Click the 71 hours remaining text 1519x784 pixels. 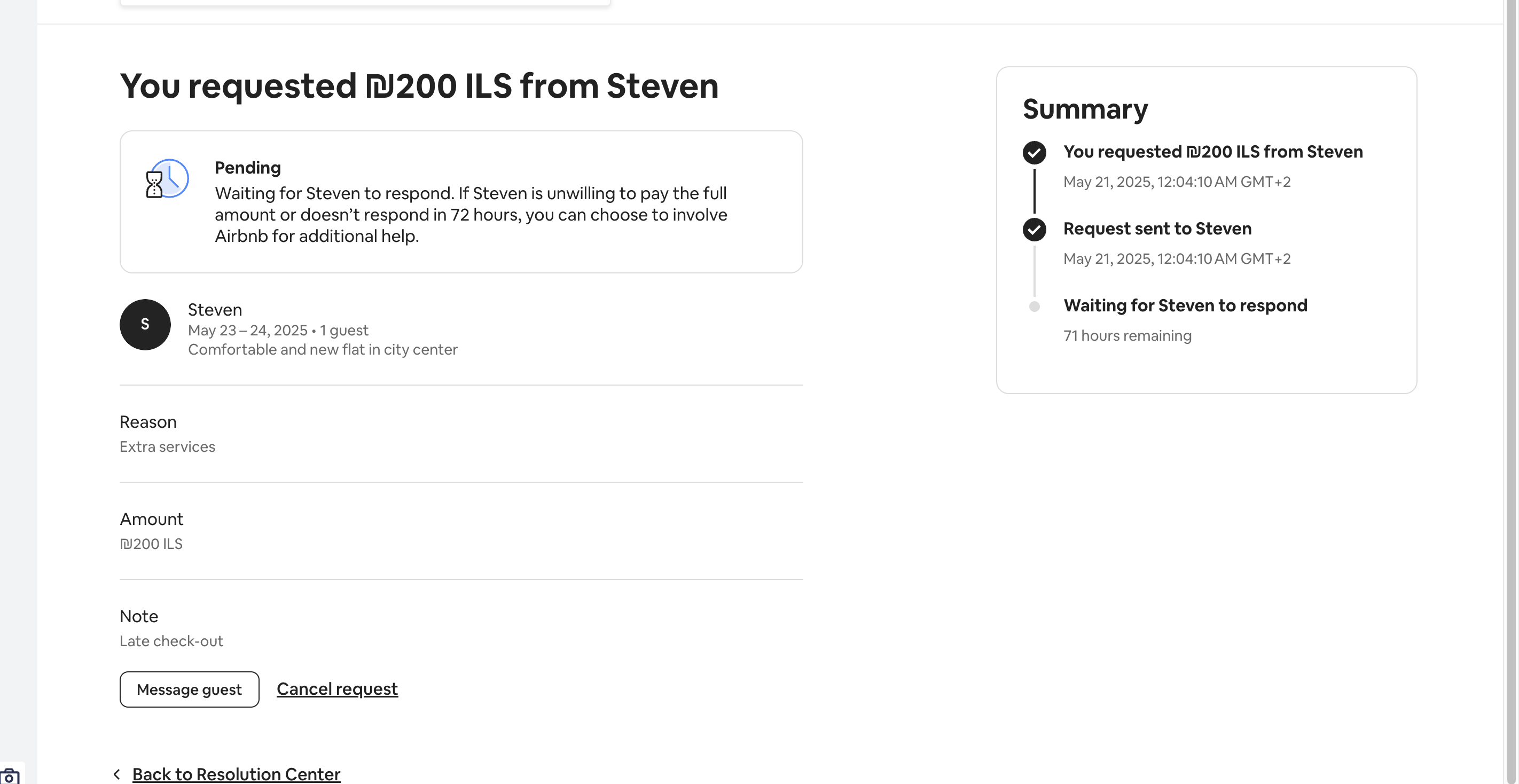click(1127, 335)
